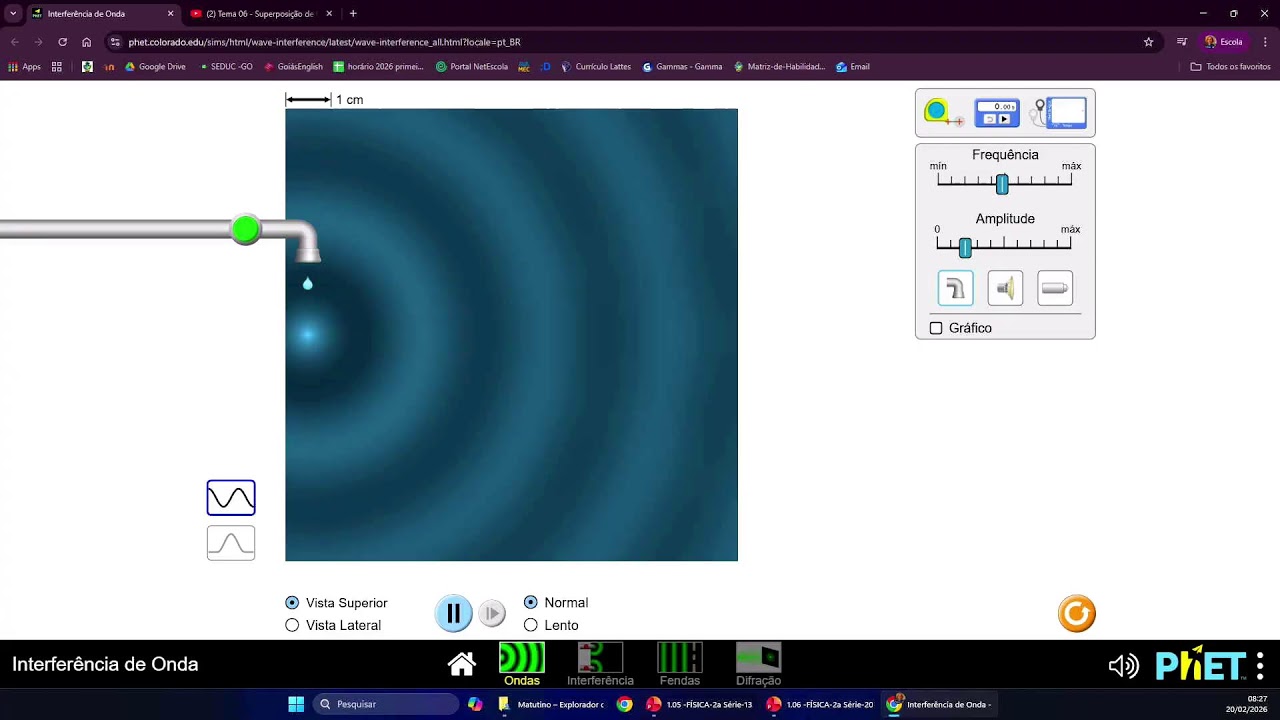
Task: Pause the simulation
Action: 453,613
